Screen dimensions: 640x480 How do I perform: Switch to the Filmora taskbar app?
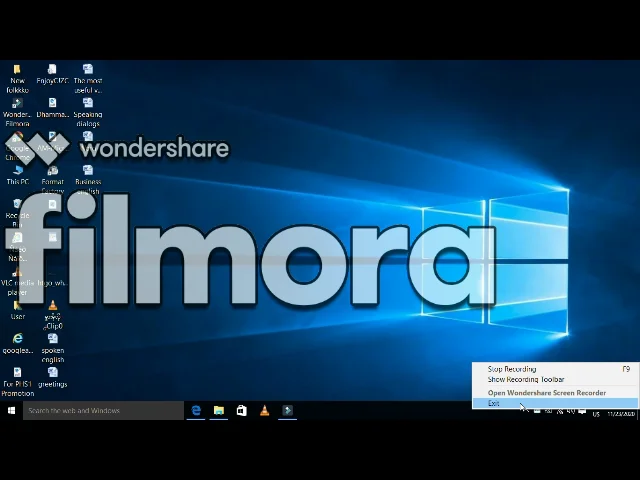coord(287,411)
